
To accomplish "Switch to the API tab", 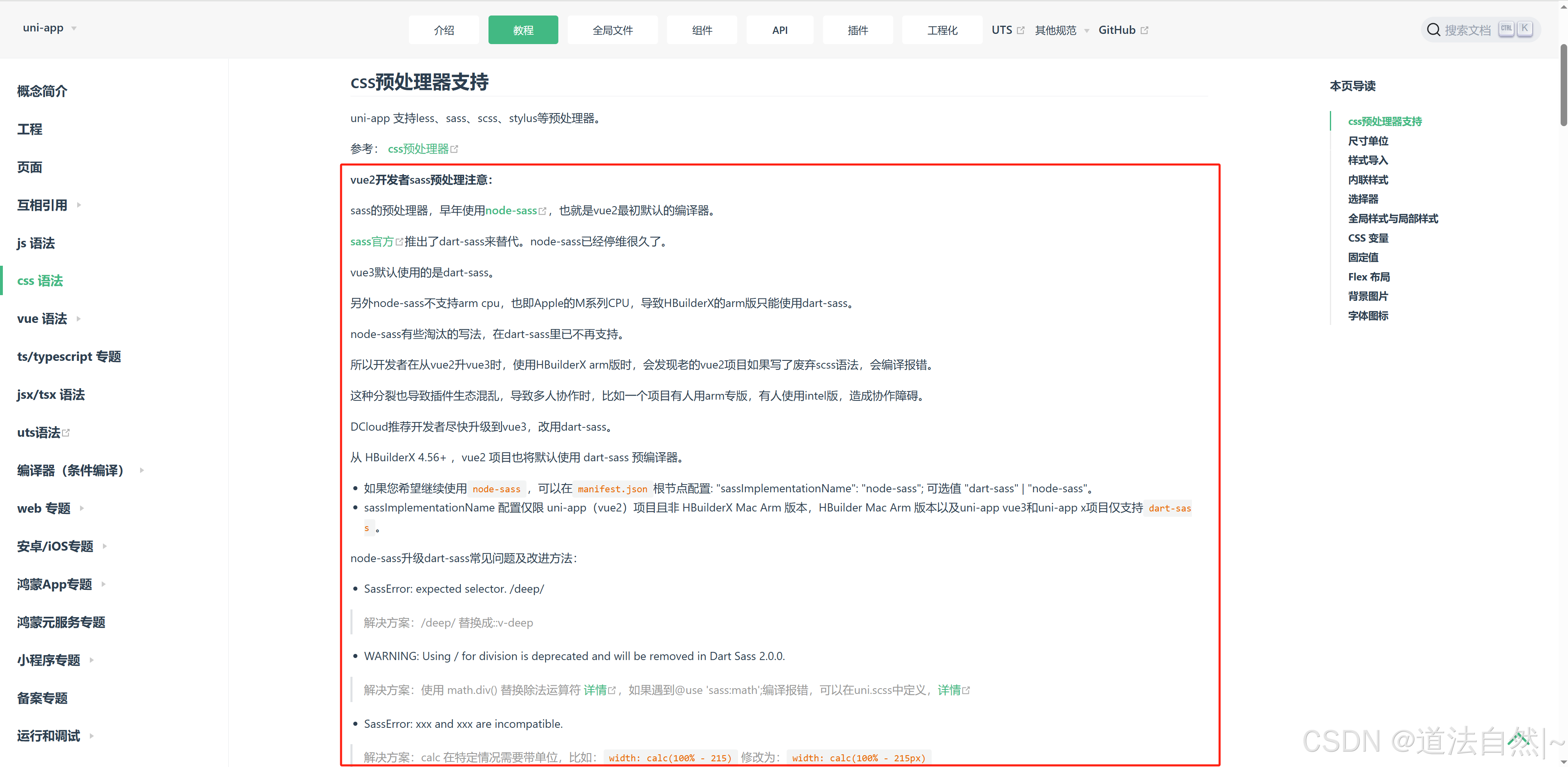I will tap(779, 31).
